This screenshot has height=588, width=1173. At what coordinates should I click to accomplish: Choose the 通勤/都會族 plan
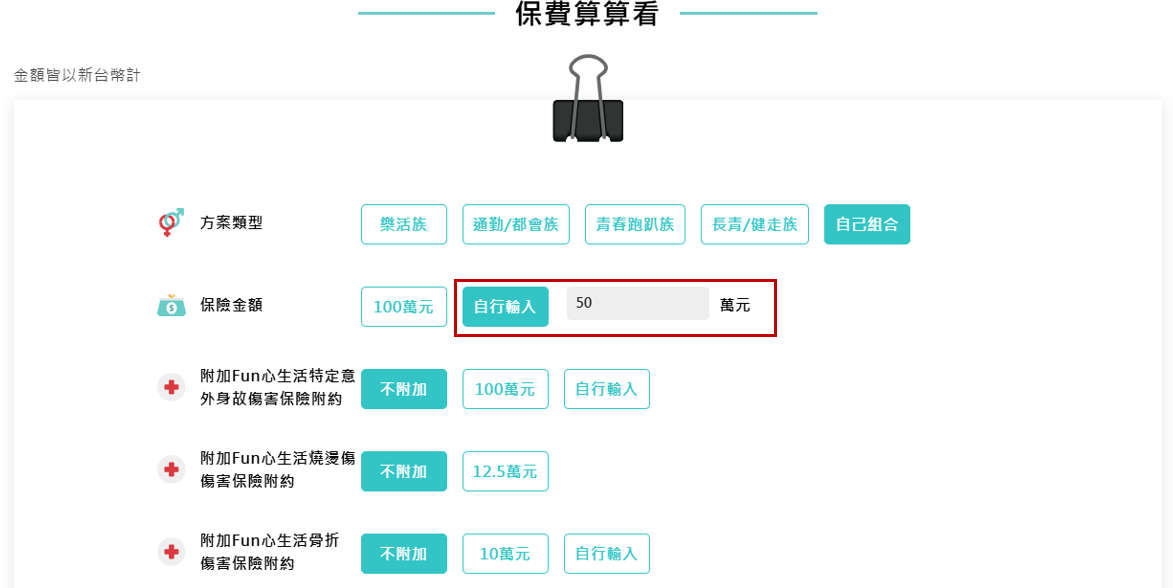click(516, 224)
